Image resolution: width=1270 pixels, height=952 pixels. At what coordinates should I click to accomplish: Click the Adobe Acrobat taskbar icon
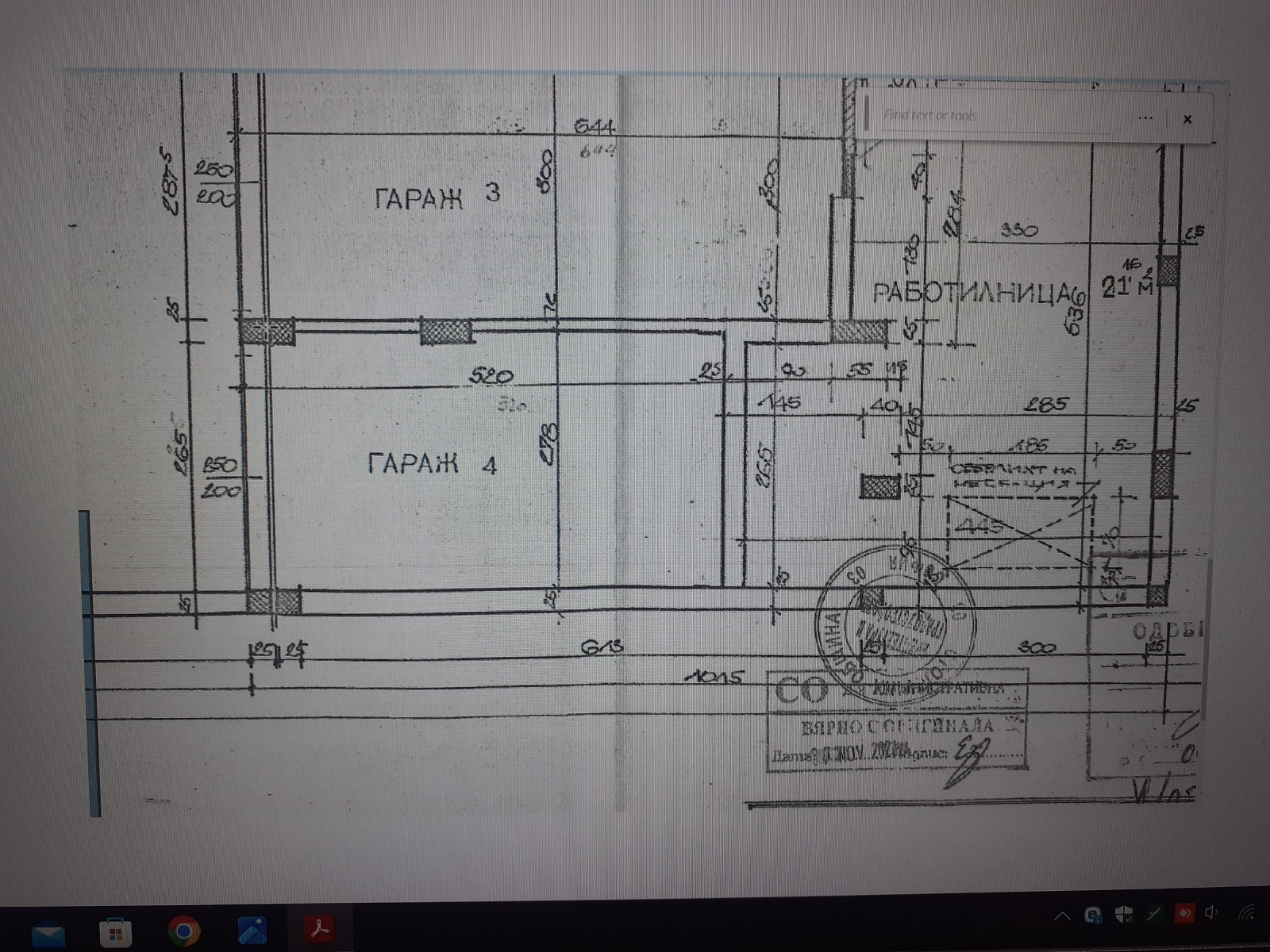click(x=321, y=928)
